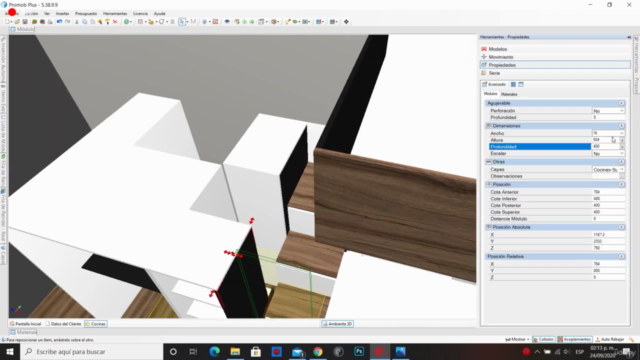640x360 pixels.
Task: Click the green globe toolbar icon
Action: pos(127,22)
